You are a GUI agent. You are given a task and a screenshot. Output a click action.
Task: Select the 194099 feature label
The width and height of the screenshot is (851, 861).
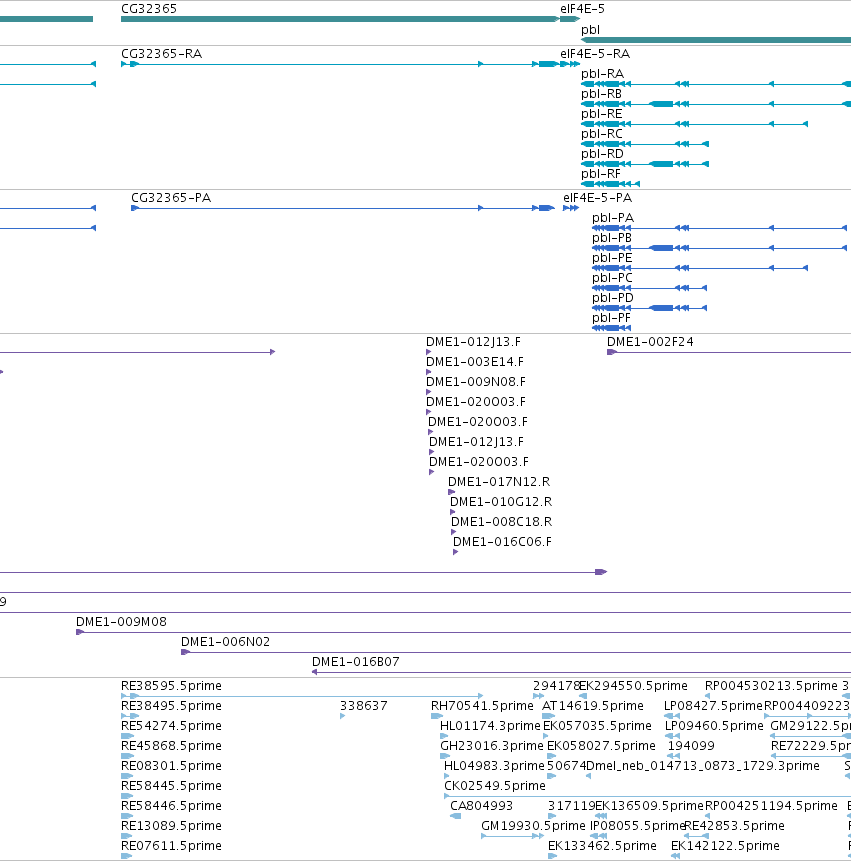(691, 746)
